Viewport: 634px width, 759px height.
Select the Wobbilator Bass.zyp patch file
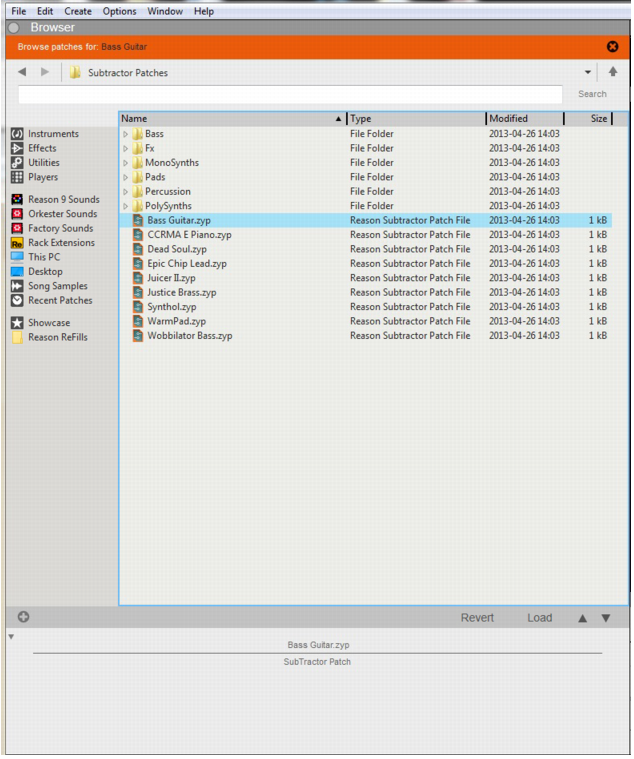tap(189, 336)
